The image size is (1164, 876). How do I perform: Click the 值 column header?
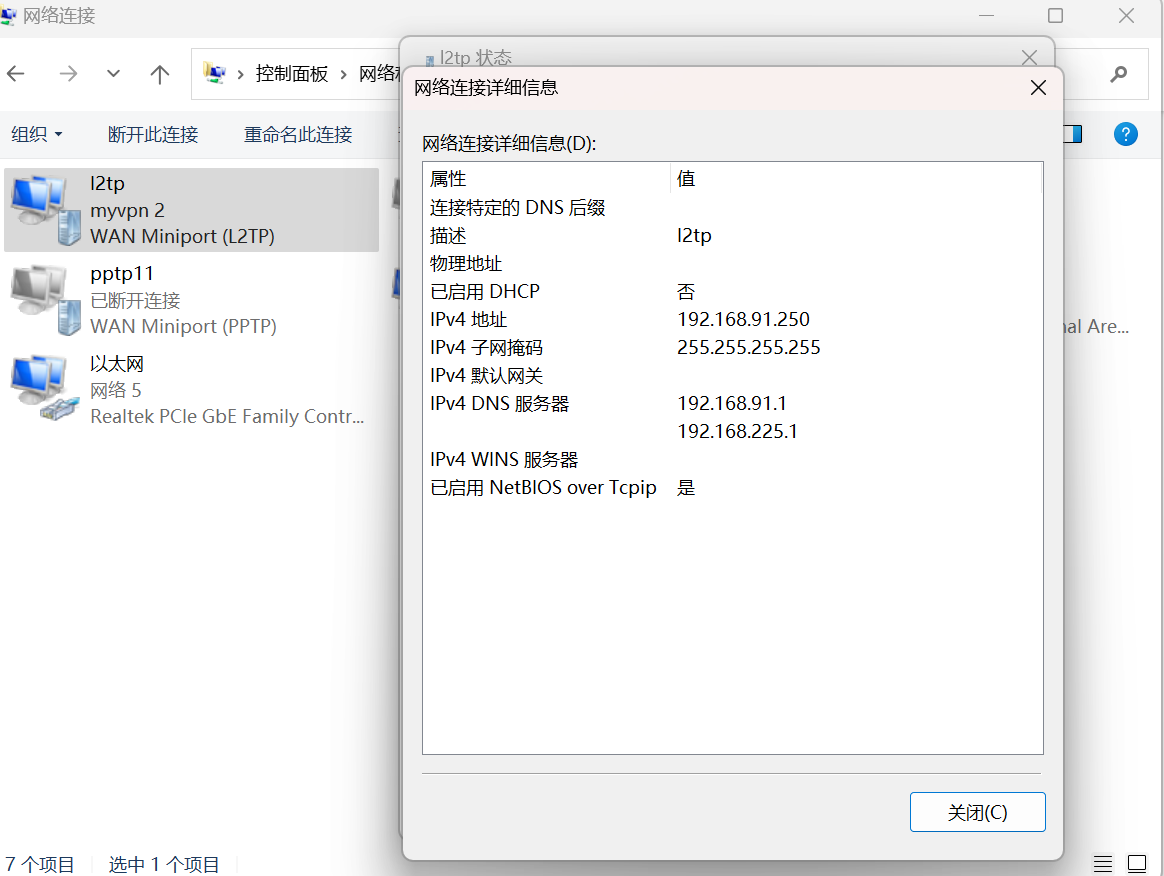[857, 178]
